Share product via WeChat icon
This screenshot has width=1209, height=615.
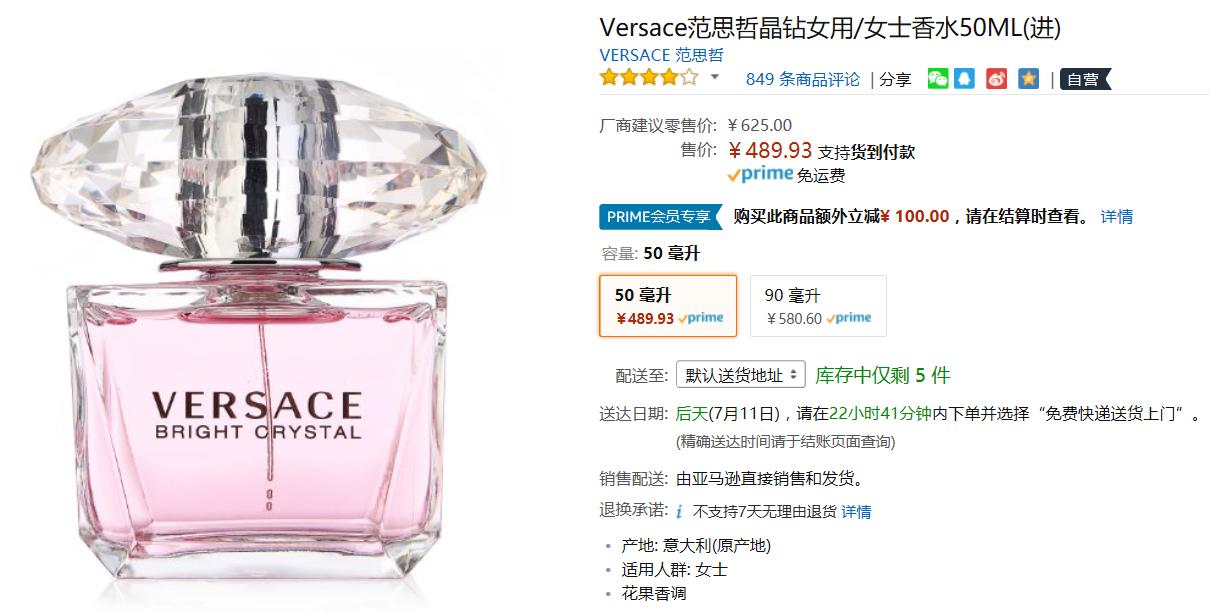pyautogui.click(x=937, y=79)
